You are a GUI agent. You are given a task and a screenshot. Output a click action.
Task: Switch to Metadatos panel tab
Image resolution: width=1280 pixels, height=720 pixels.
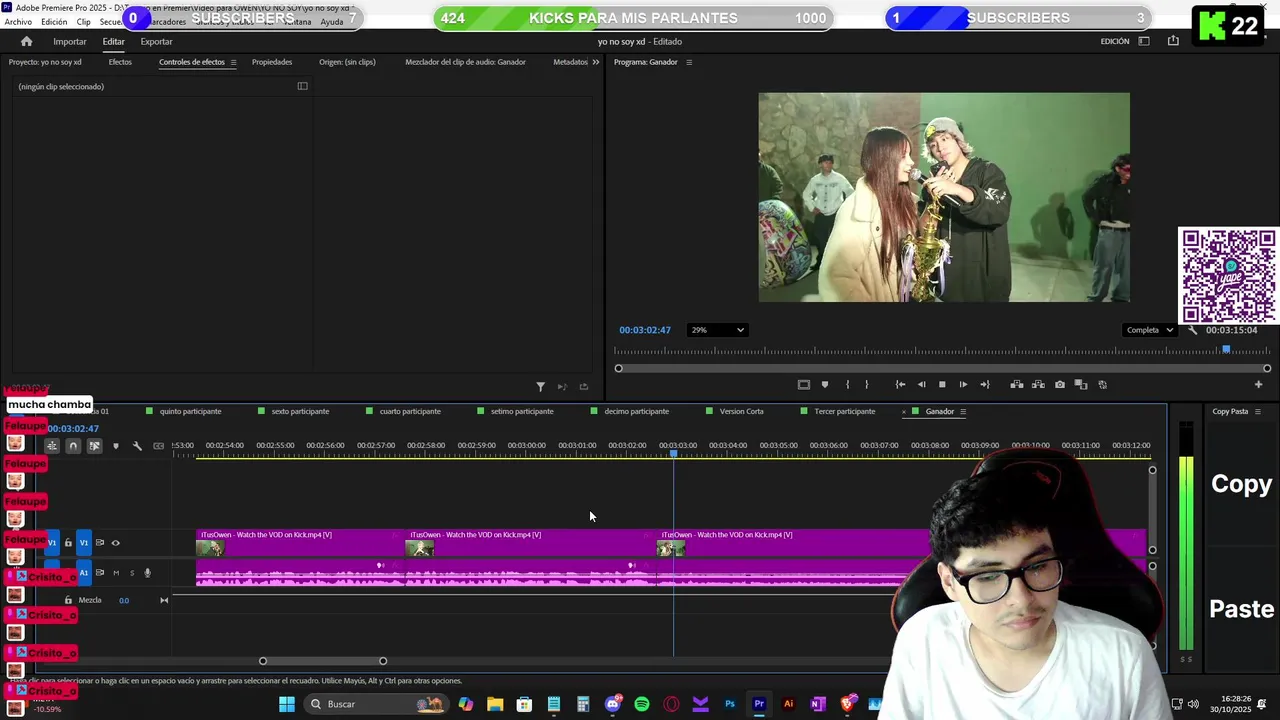(570, 62)
